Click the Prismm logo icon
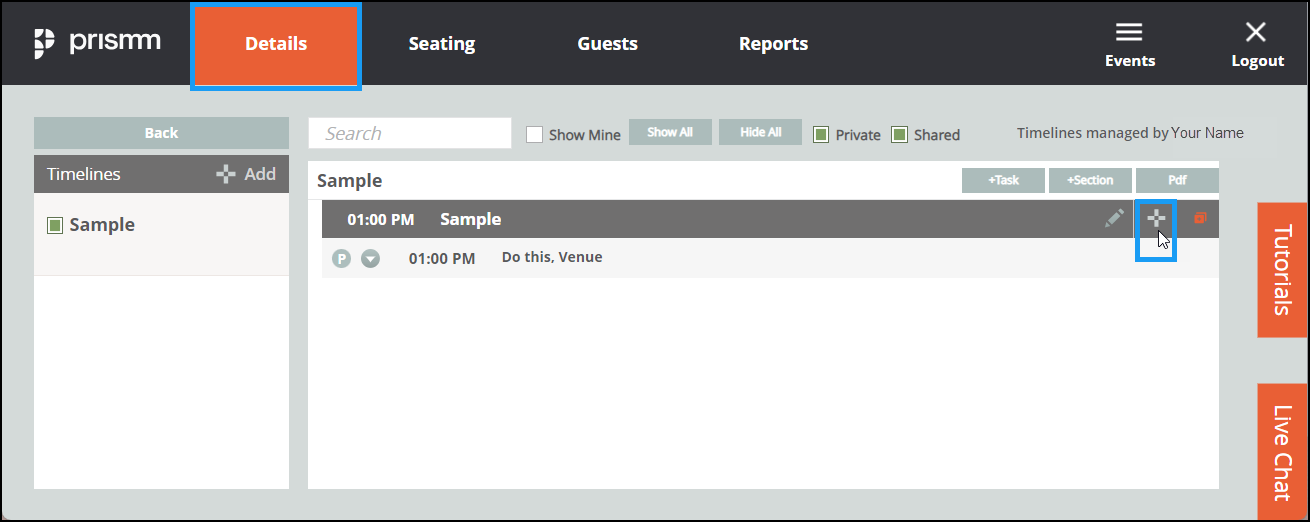Image resolution: width=1310 pixels, height=522 pixels. click(x=43, y=44)
